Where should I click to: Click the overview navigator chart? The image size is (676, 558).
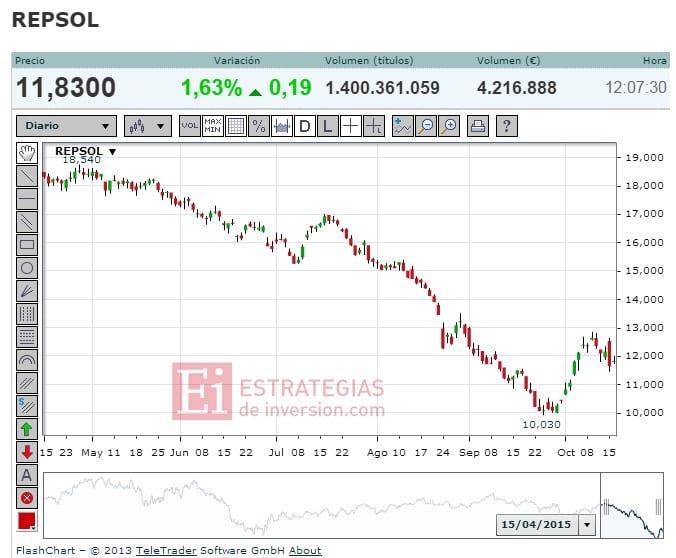coord(354,505)
